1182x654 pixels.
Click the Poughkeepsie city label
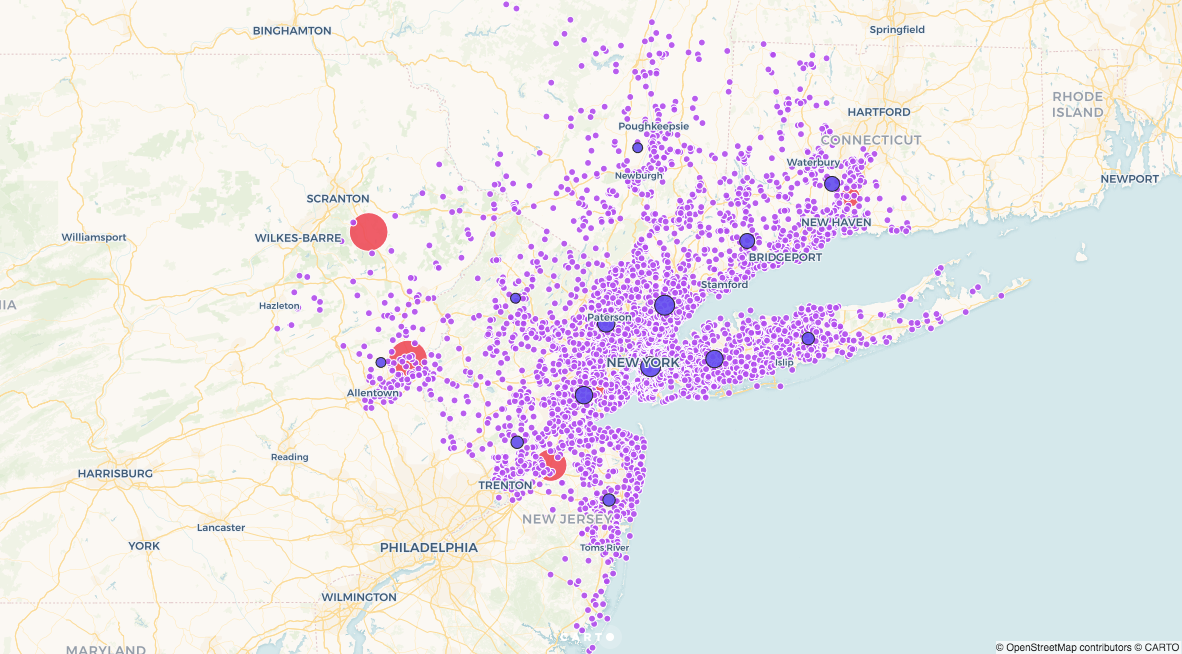[x=654, y=127]
